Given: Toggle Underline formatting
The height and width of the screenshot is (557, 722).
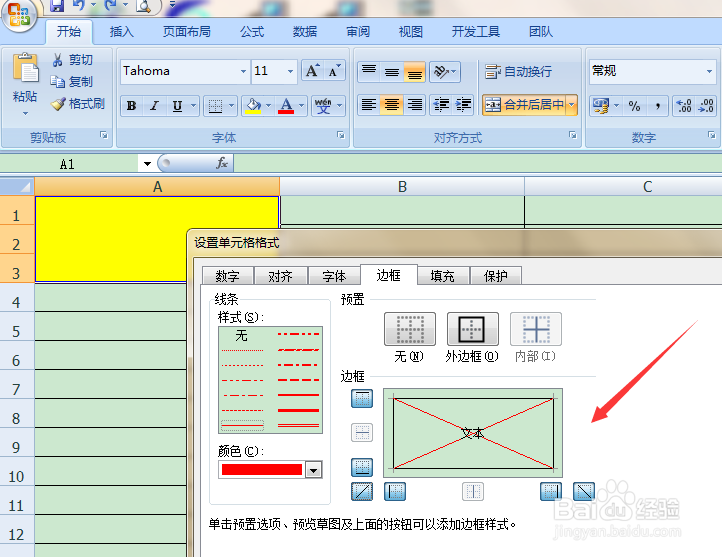Looking at the screenshot, I should [177, 106].
